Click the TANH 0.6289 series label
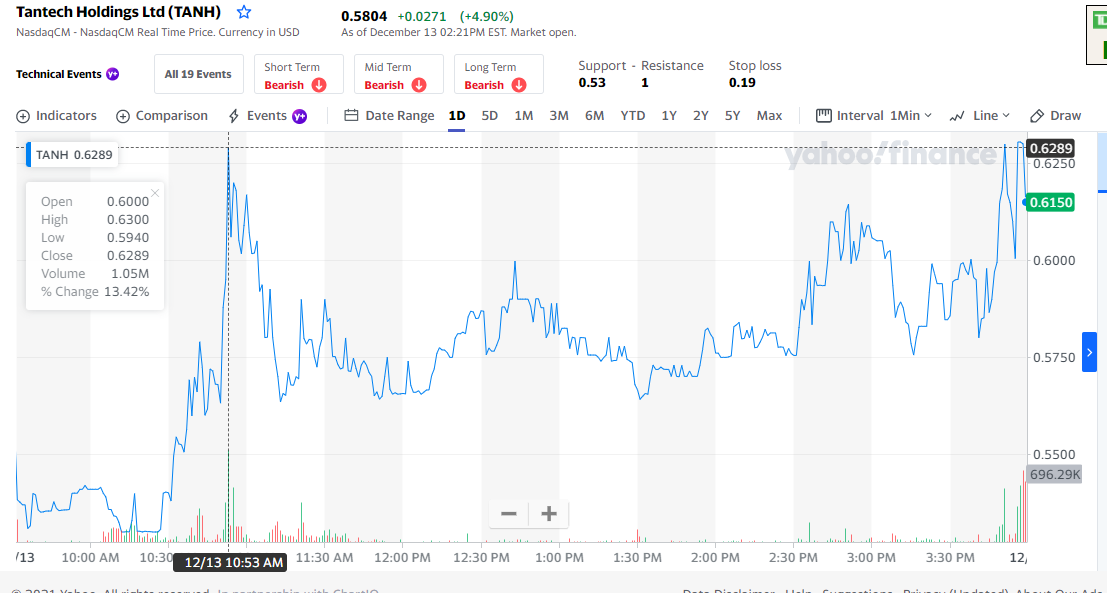 [73, 155]
